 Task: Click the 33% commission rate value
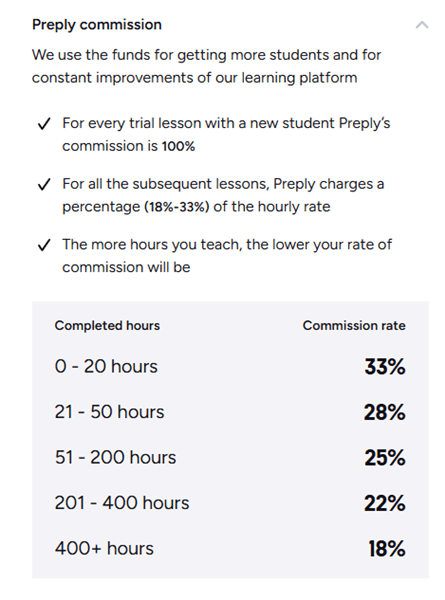385,367
